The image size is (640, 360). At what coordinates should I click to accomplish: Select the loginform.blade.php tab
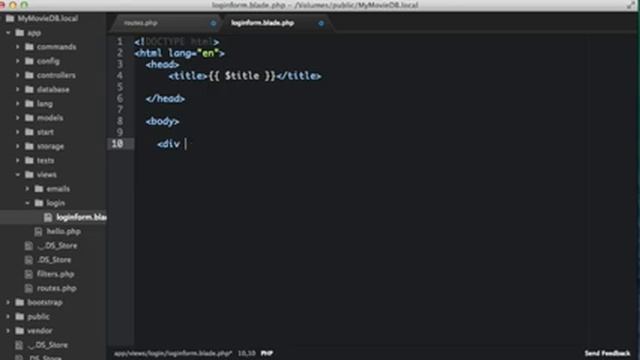pos(262,23)
